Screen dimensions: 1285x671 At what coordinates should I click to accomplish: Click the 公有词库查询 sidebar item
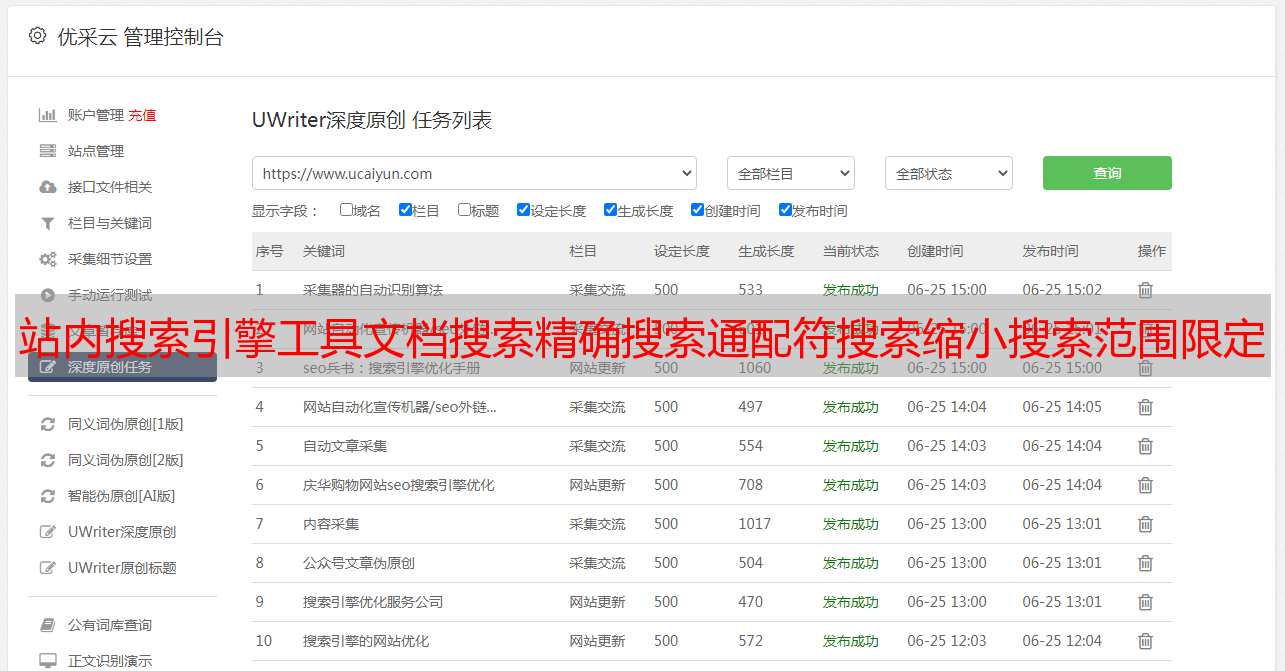(x=110, y=625)
